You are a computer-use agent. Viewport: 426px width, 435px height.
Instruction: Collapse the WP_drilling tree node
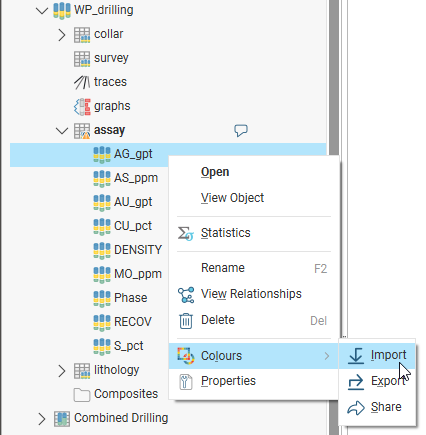point(42,11)
